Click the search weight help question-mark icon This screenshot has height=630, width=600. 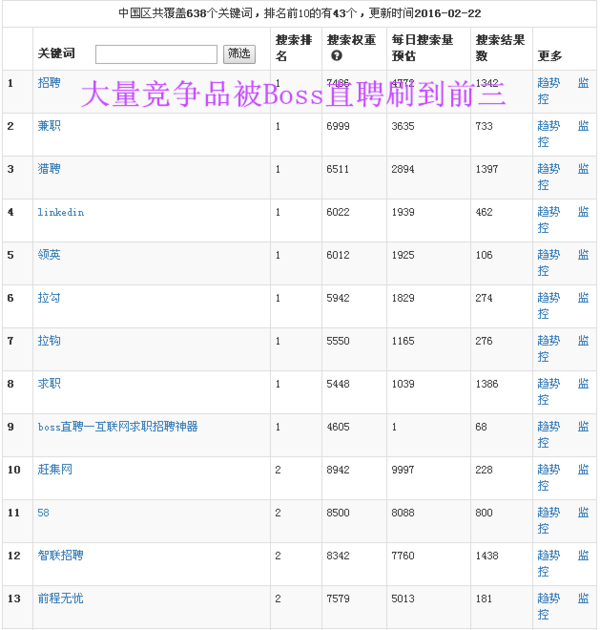tap(337, 56)
